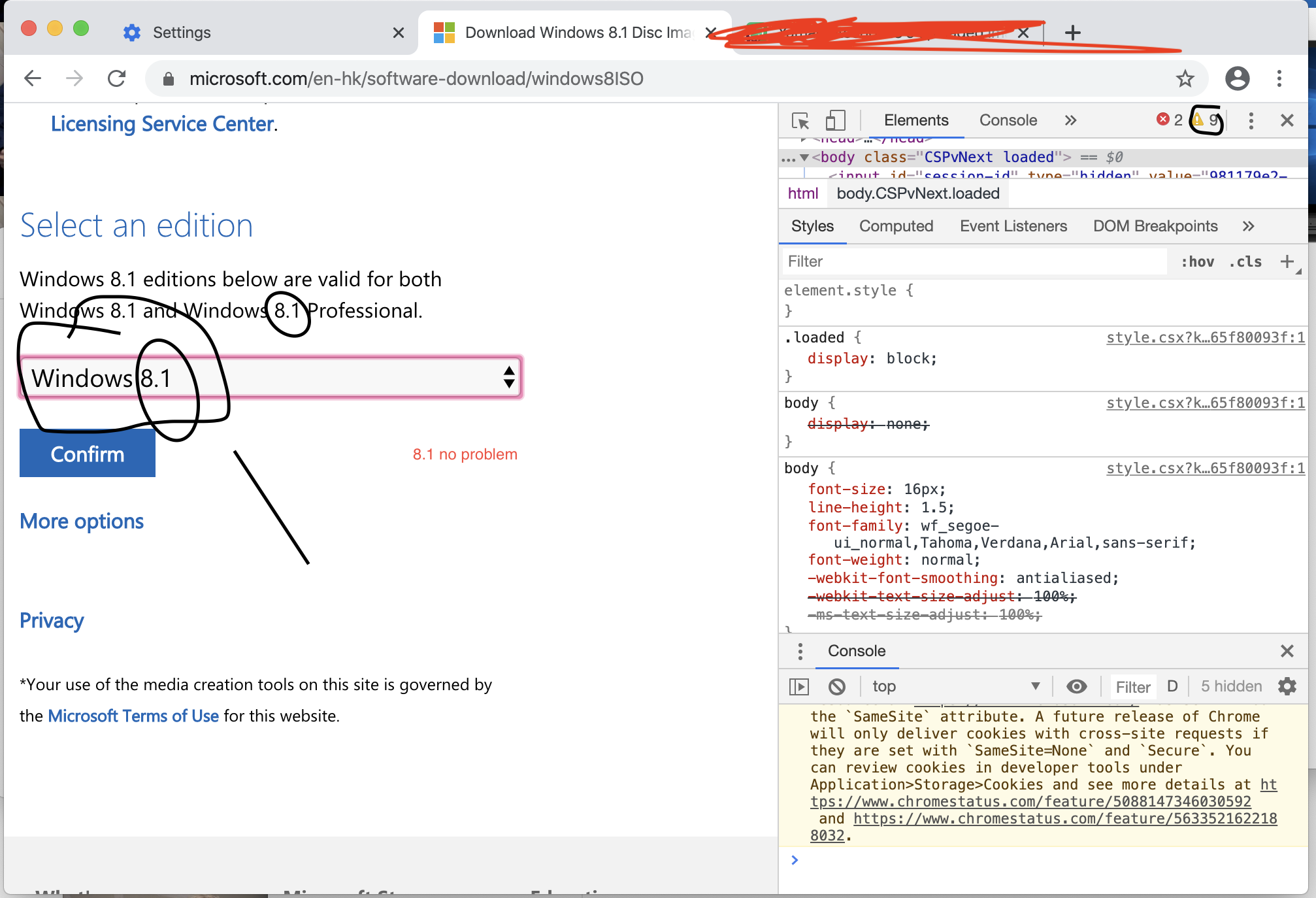Toggle the .cls class editor
The height and width of the screenshot is (898, 1316).
point(1245,261)
